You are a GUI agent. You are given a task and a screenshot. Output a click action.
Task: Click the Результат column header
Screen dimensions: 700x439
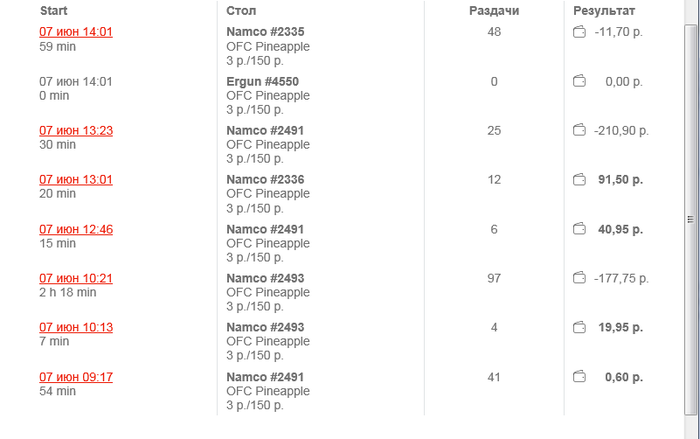click(604, 10)
